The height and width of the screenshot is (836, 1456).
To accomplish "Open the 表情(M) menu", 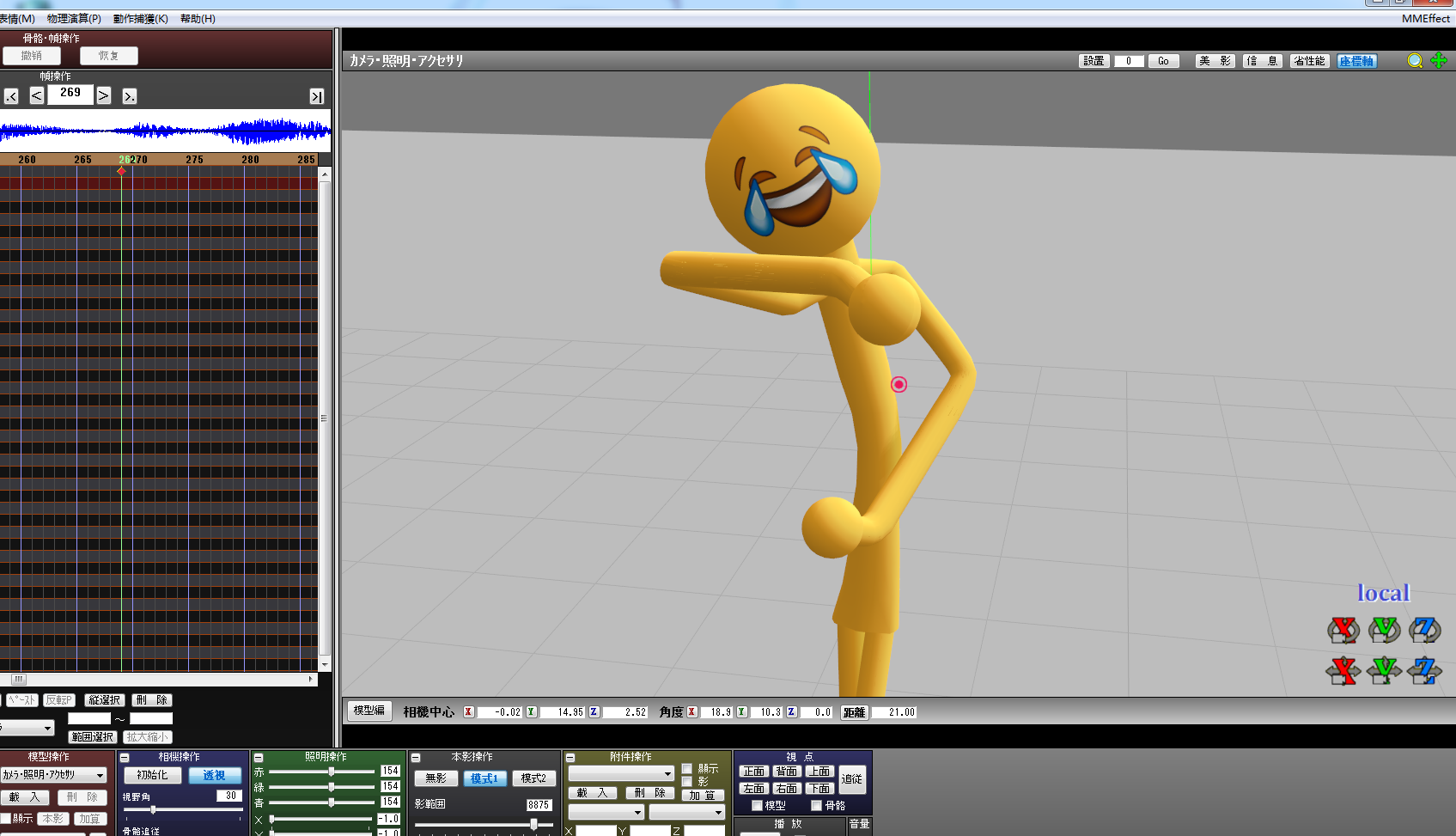I will coord(19,18).
